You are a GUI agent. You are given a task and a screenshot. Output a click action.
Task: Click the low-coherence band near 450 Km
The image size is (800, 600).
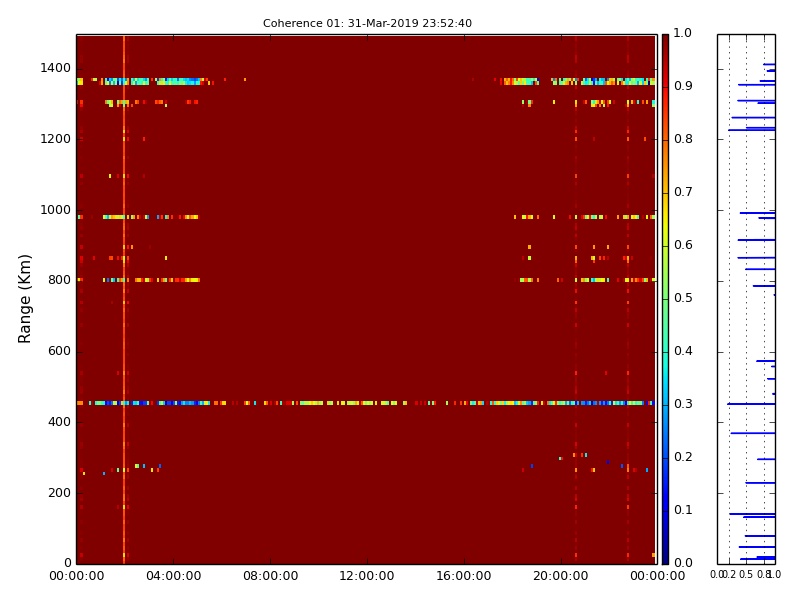pyautogui.click(x=366, y=403)
